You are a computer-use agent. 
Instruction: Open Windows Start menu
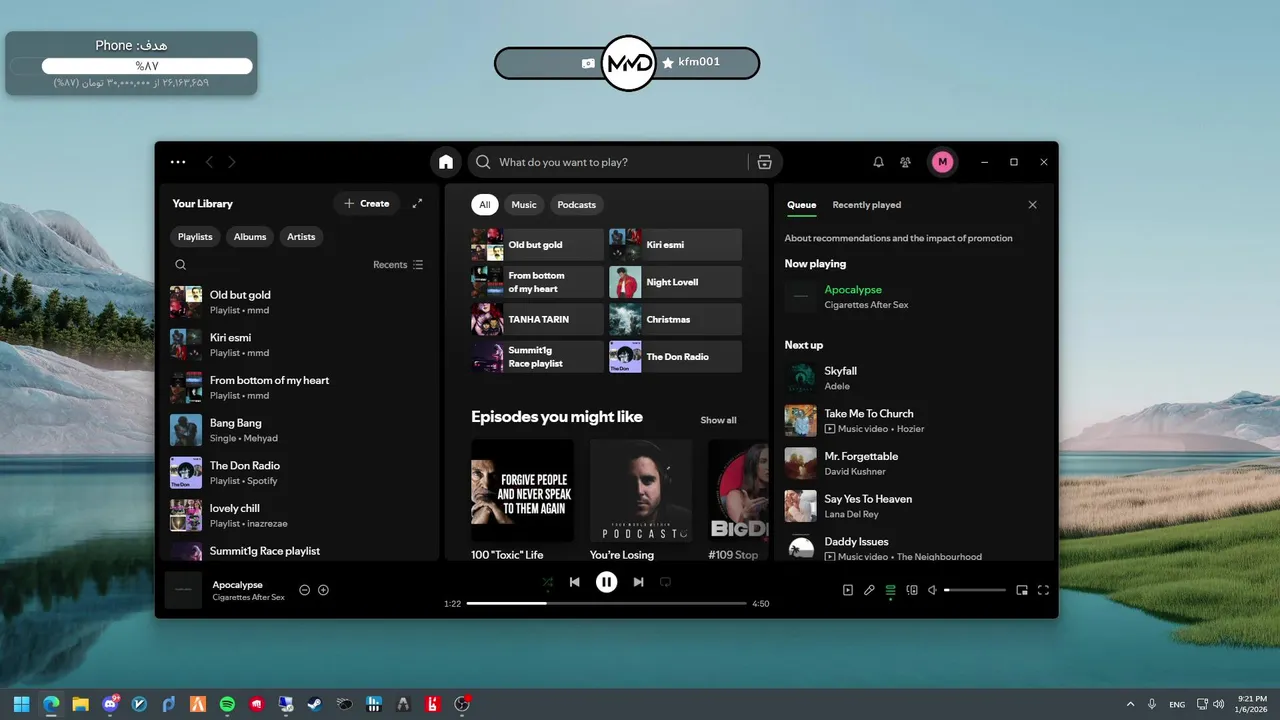pos(22,704)
